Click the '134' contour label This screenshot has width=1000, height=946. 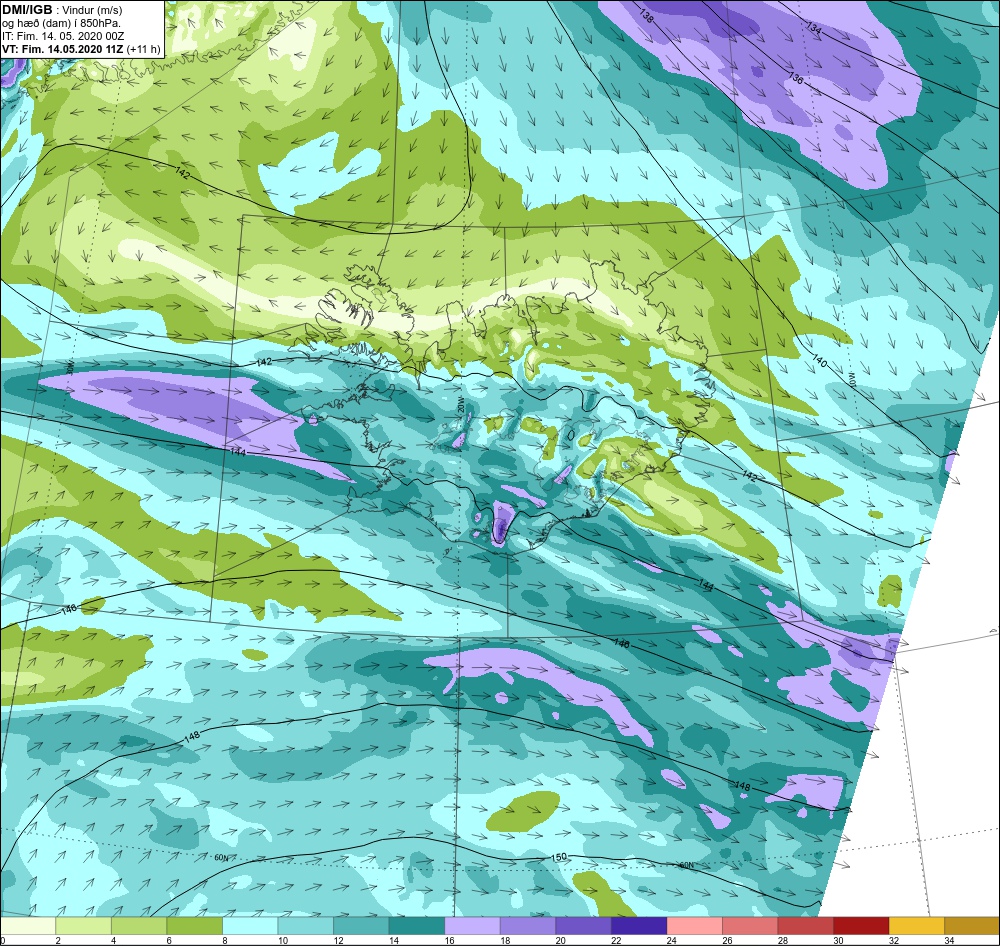click(813, 27)
